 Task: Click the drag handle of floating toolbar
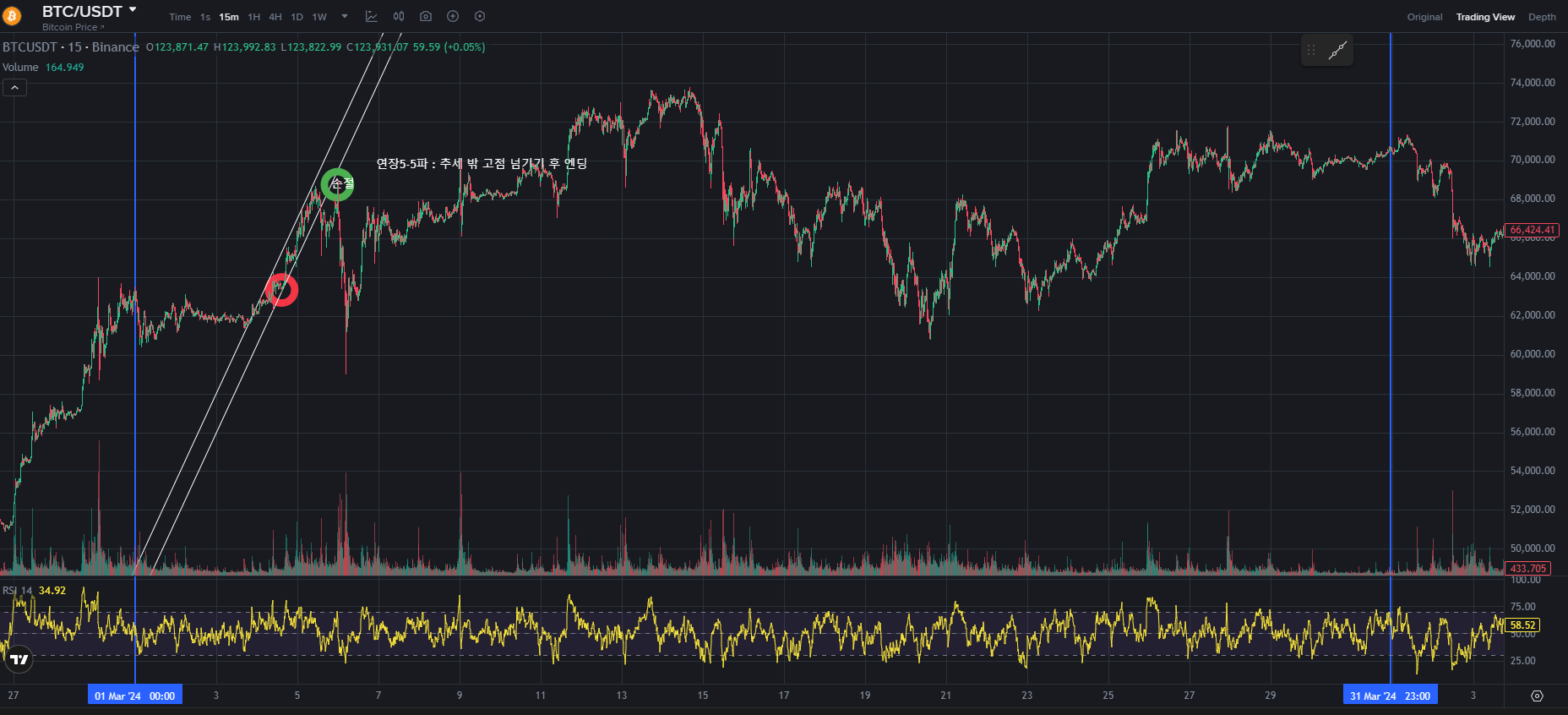1311,51
